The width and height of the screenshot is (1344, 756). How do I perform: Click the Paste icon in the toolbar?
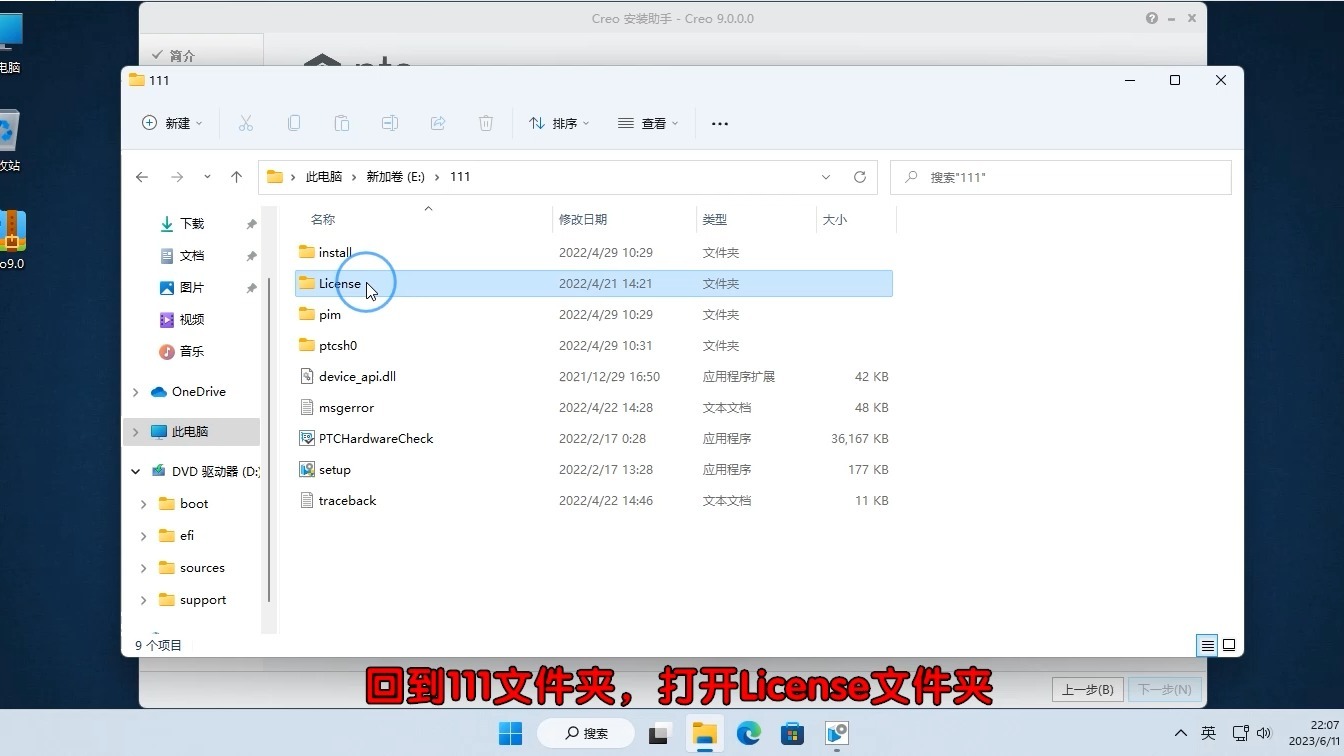341,123
